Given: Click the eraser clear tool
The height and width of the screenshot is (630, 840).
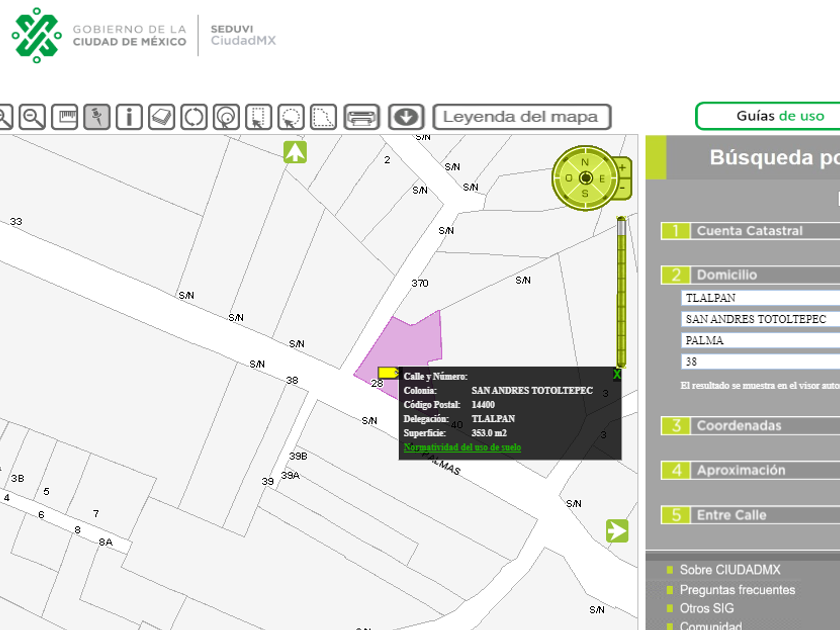Looking at the screenshot, I should click(162, 117).
